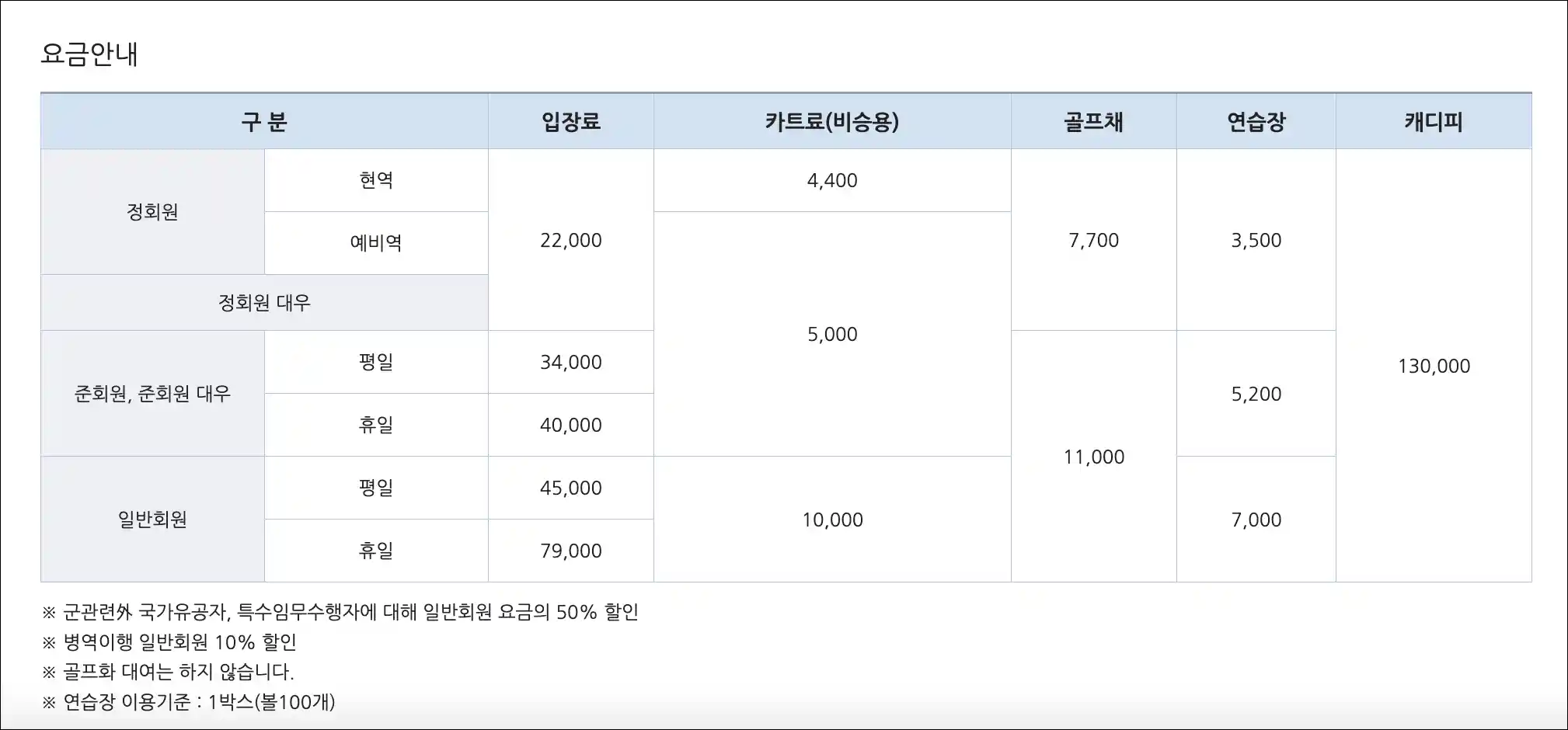Click the 현역 sub-category cell
This screenshot has height=730, width=1568.
coord(376,180)
